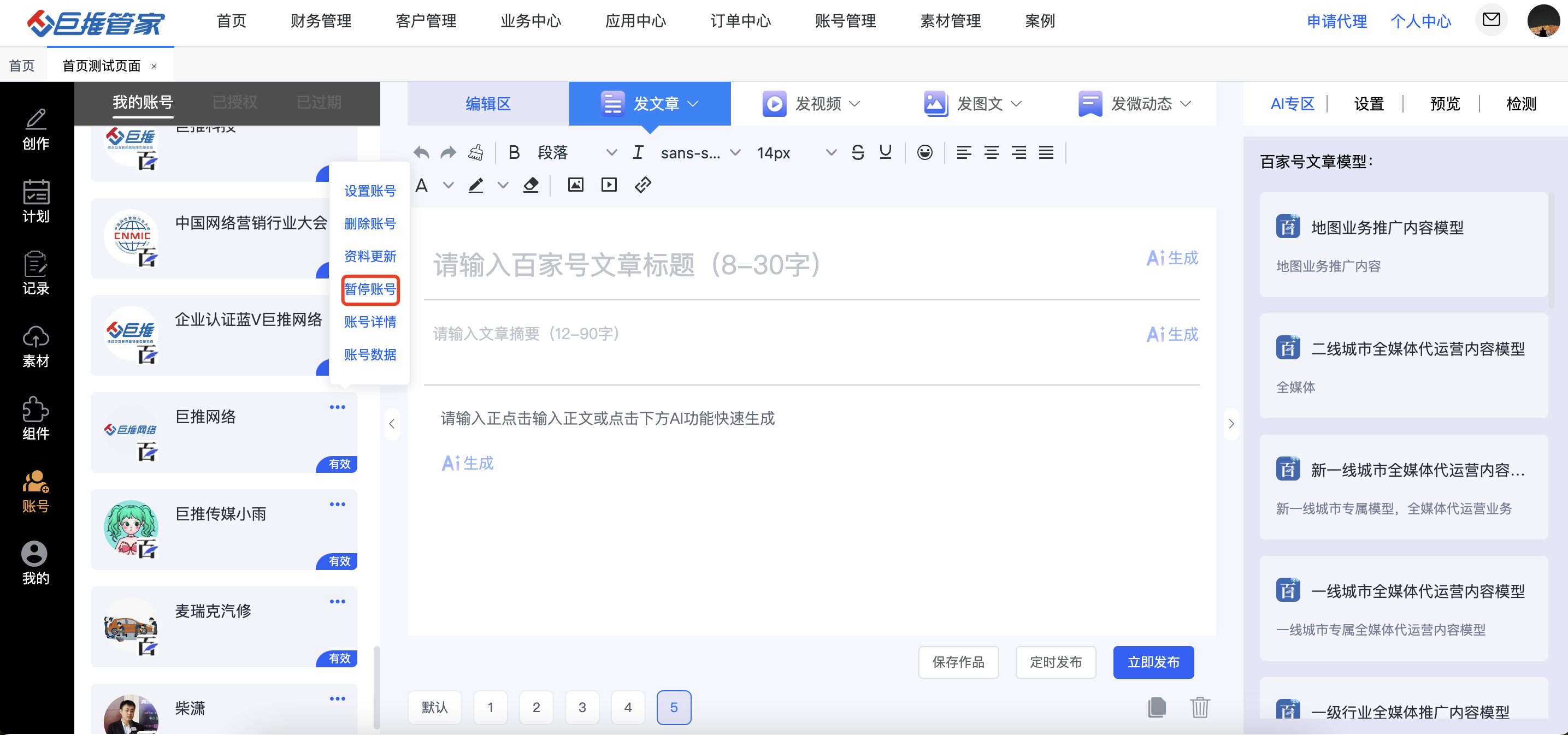Select 删除账号 in the popup menu
The width and height of the screenshot is (1568, 735).
[370, 224]
